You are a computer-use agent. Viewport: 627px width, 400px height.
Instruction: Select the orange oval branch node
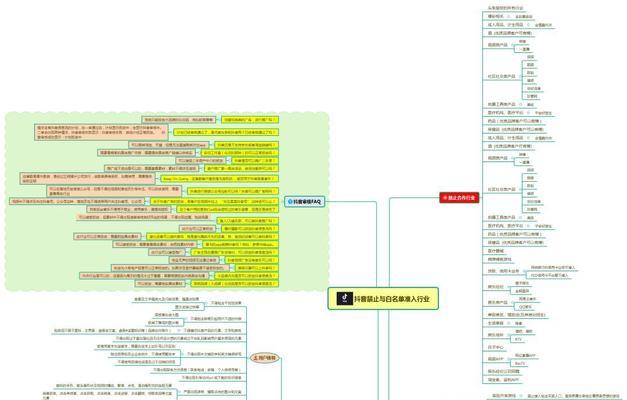tap(265, 358)
